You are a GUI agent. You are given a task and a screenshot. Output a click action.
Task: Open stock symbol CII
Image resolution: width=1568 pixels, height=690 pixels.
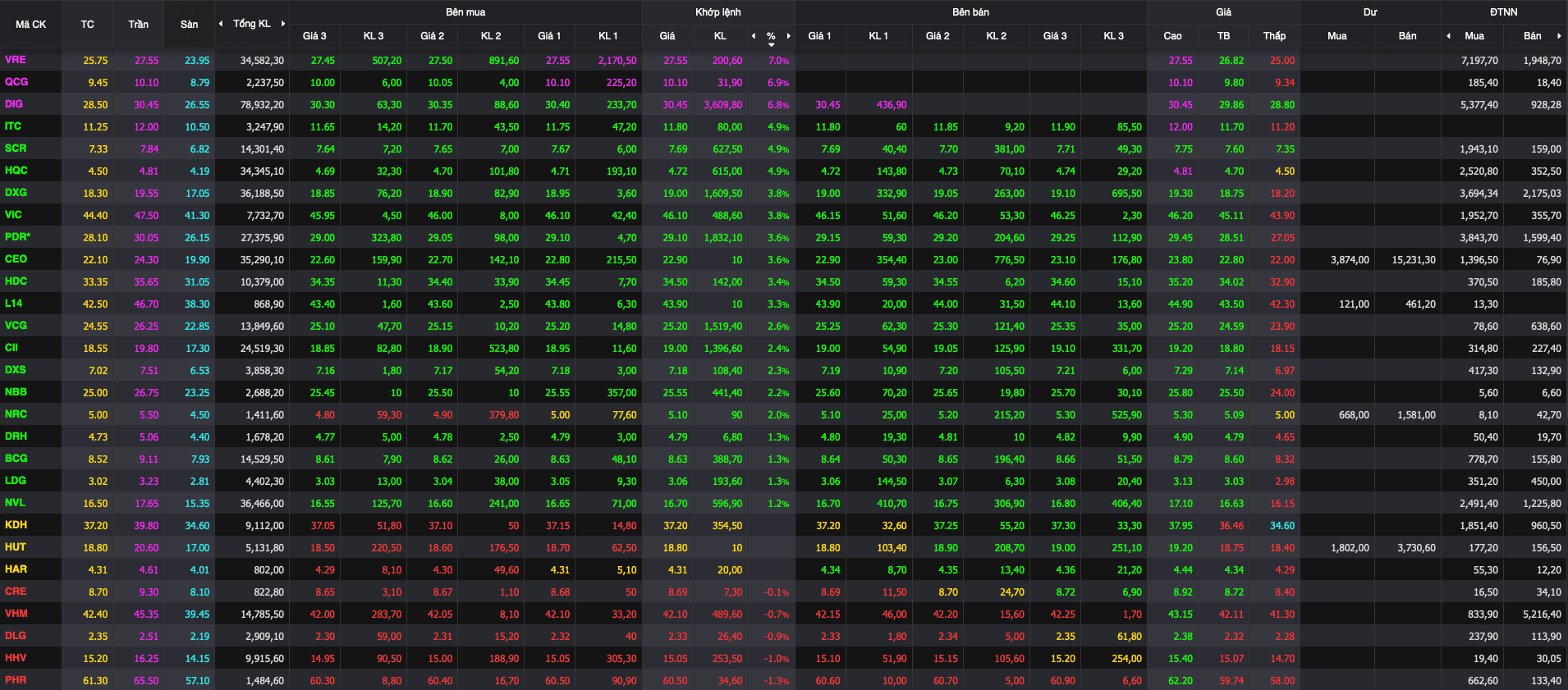click(x=11, y=348)
